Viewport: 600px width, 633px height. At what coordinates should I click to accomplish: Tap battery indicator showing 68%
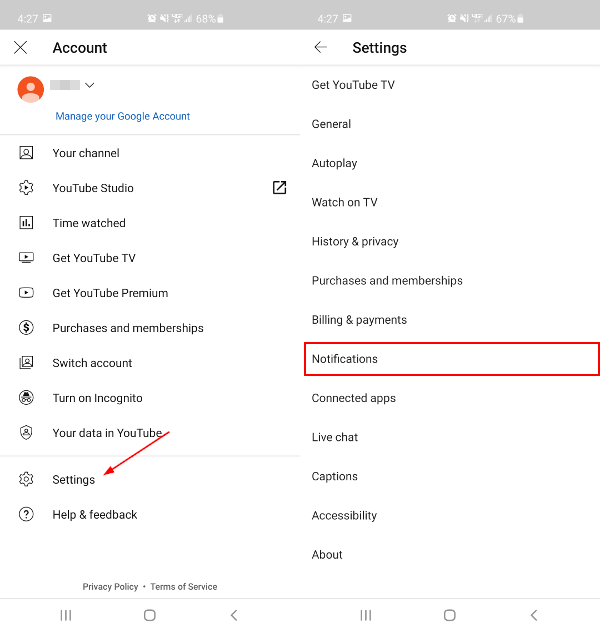pyautogui.click(x=210, y=19)
